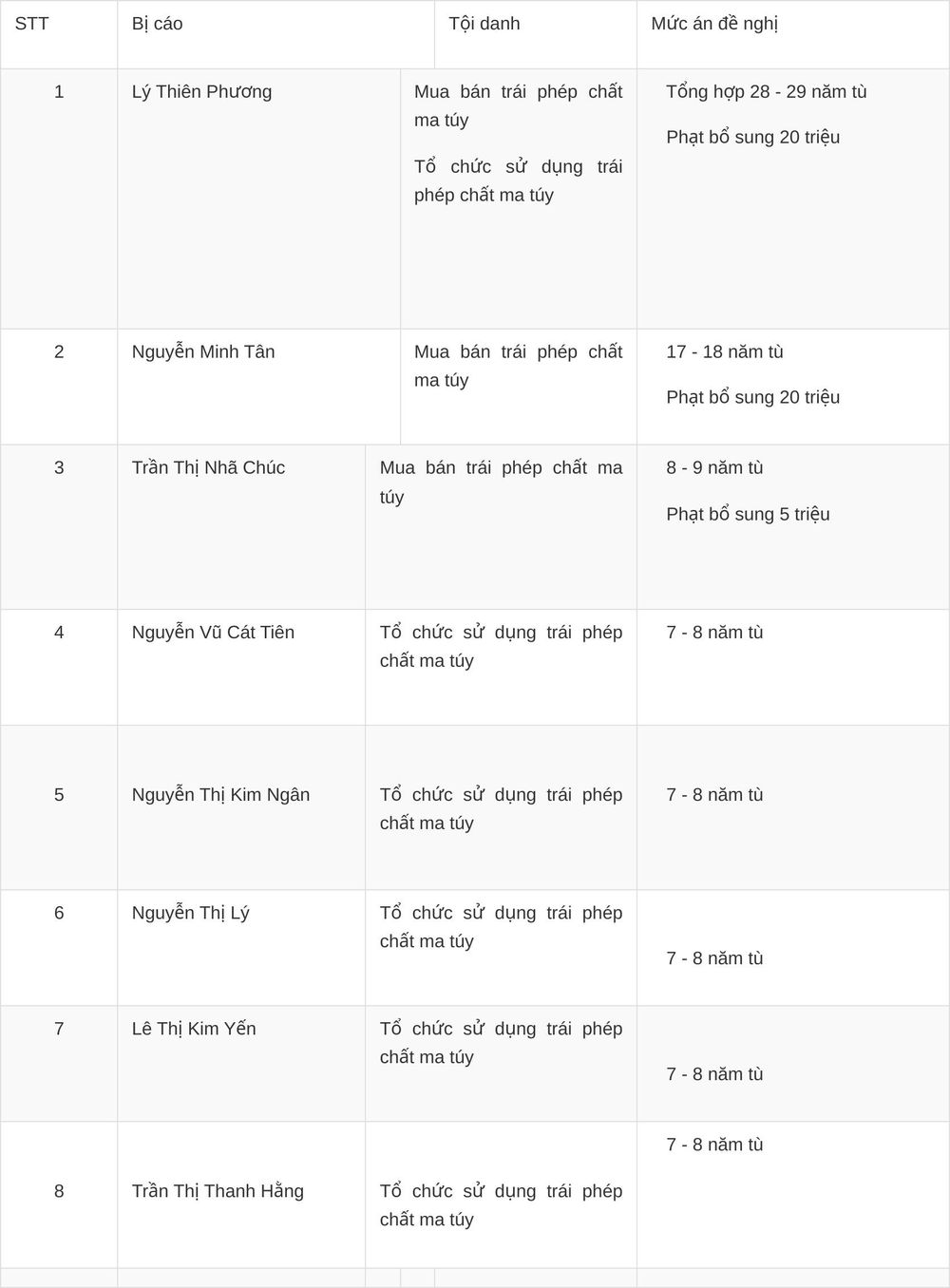950x1288 pixels.
Task: Click on Nguyễn Vũ Cát Tiên
Action: 213,633
